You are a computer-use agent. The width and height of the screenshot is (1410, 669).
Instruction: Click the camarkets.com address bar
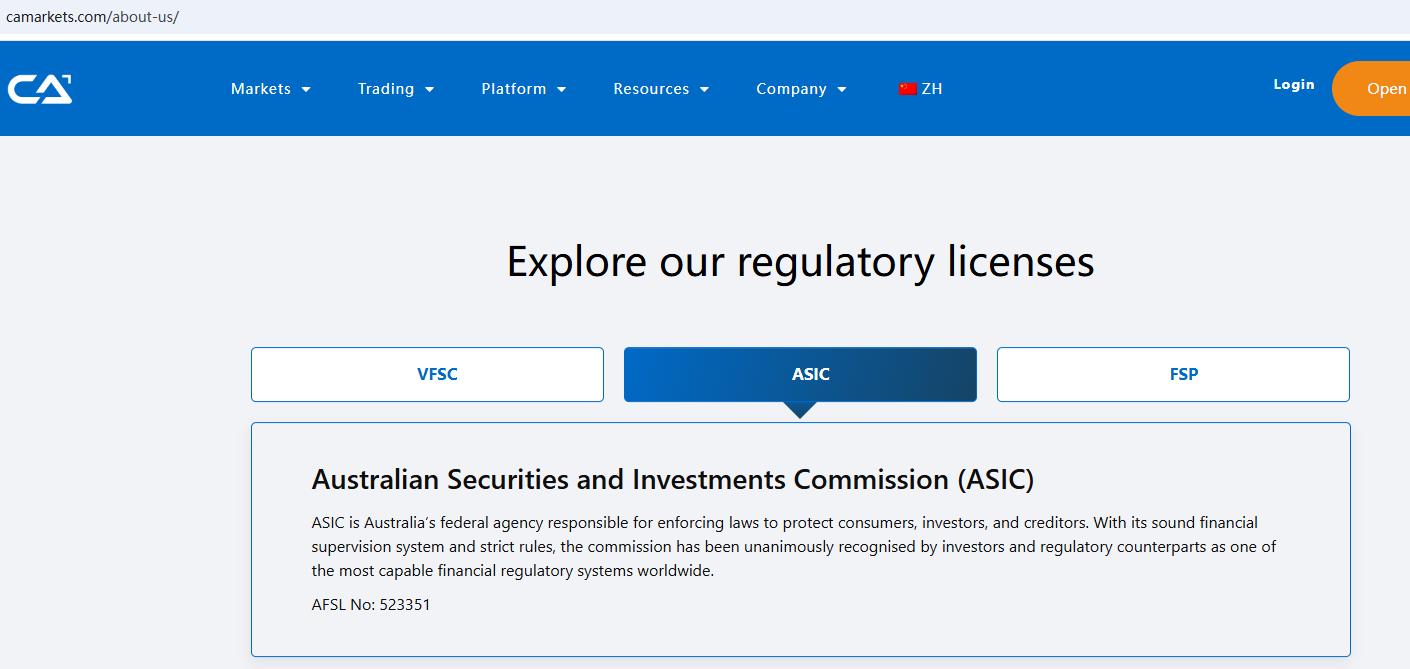point(93,17)
